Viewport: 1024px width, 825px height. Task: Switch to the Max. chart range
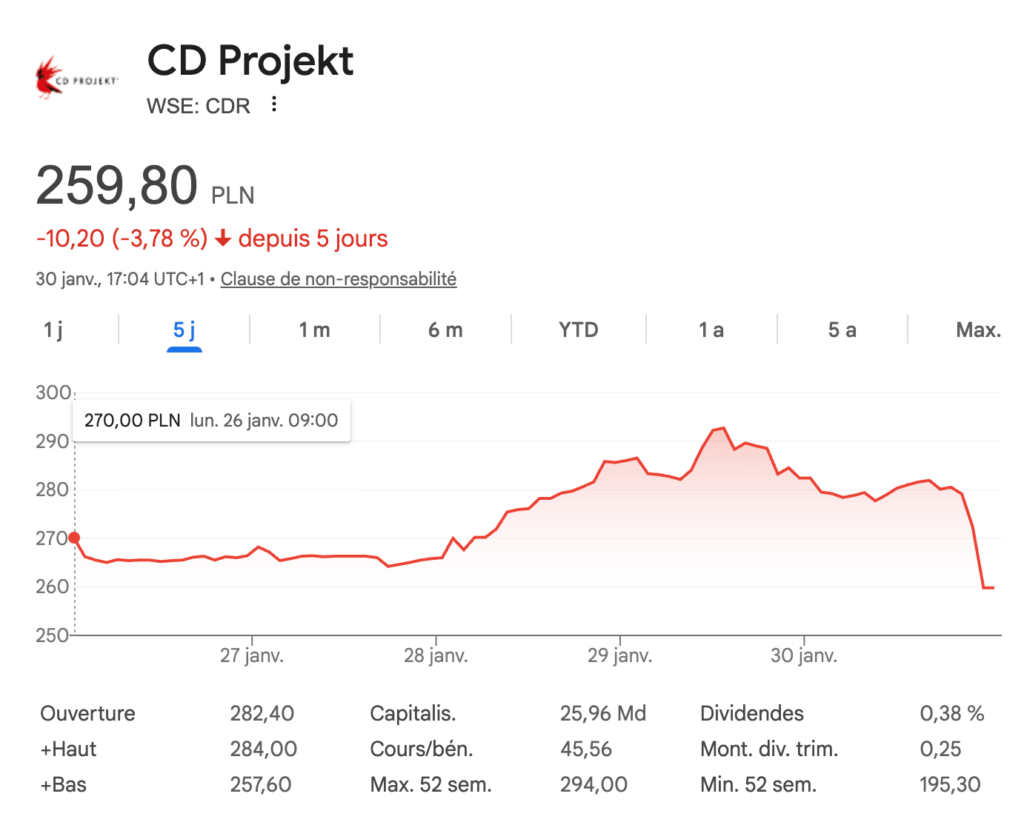(977, 329)
